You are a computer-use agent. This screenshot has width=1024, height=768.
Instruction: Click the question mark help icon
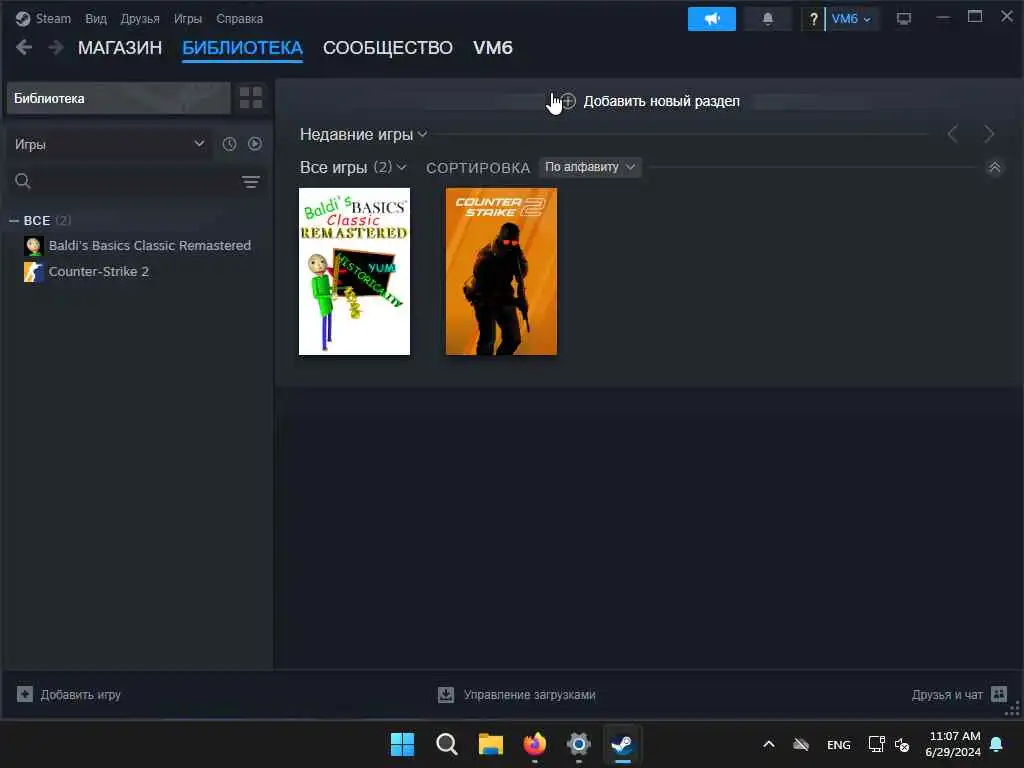point(813,19)
